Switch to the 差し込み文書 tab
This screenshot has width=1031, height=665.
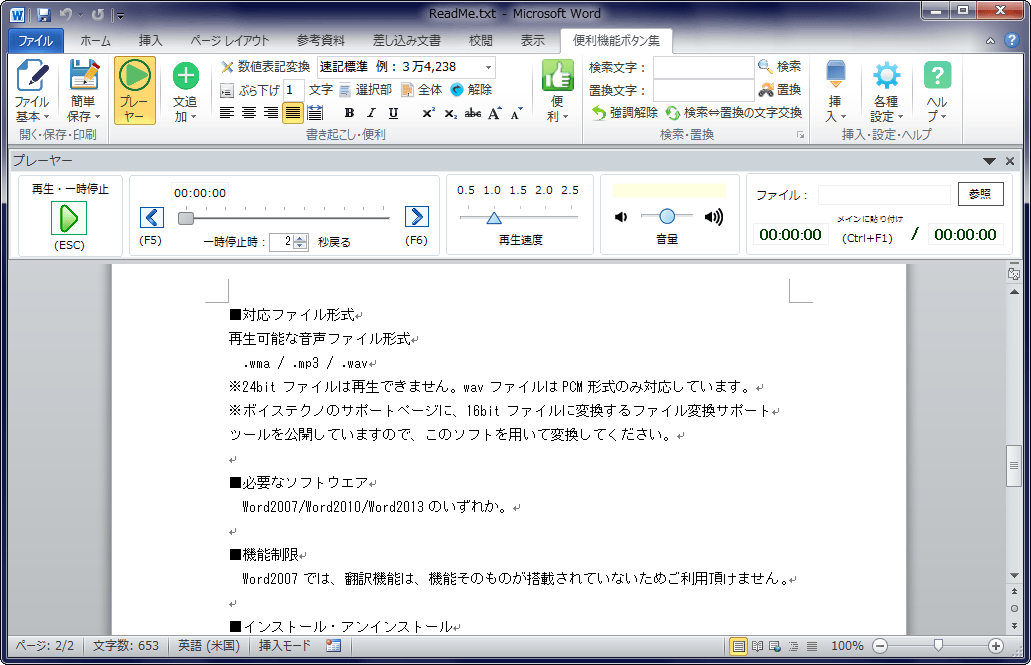pos(407,41)
